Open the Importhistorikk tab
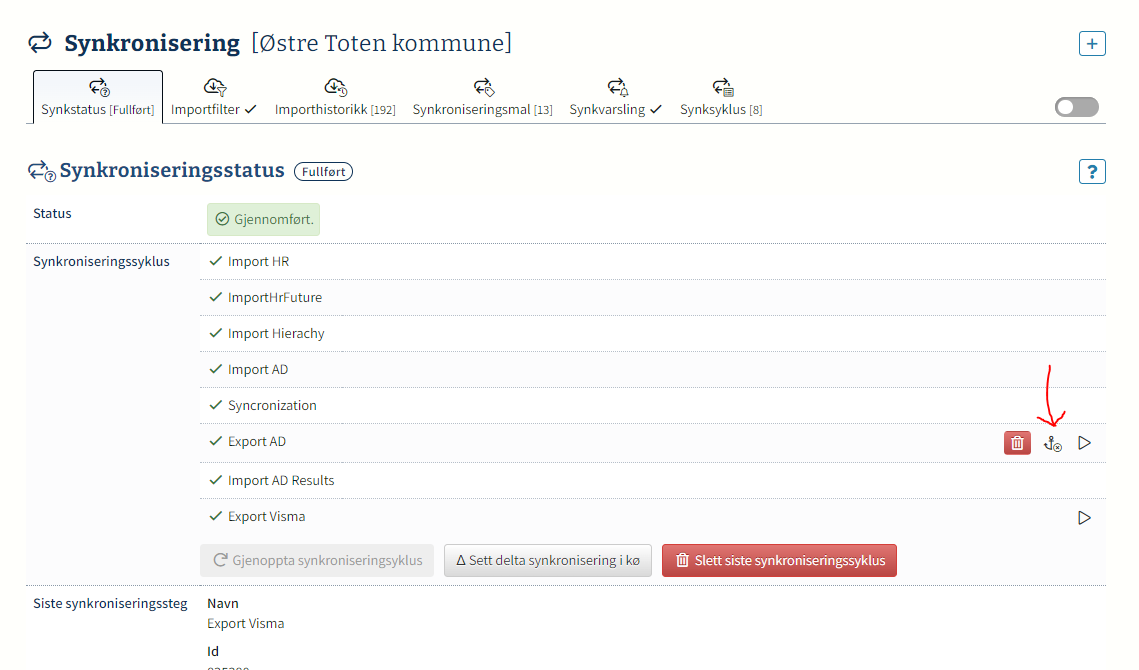Screen dimensions: 1139x670 pos(335,98)
